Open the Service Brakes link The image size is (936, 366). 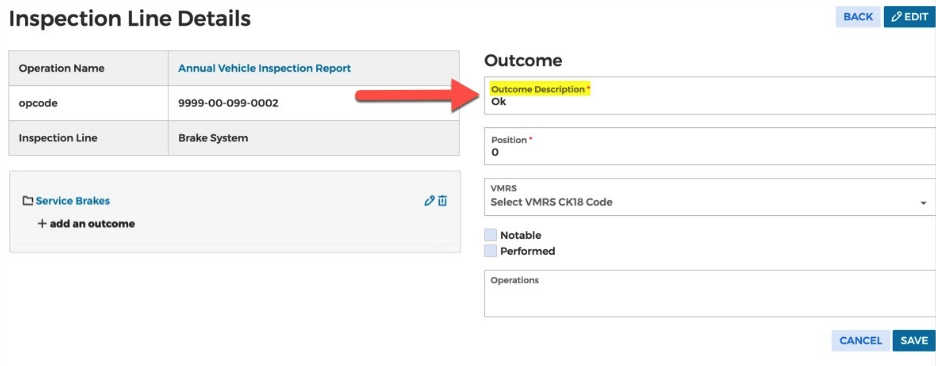(x=73, y=201)
